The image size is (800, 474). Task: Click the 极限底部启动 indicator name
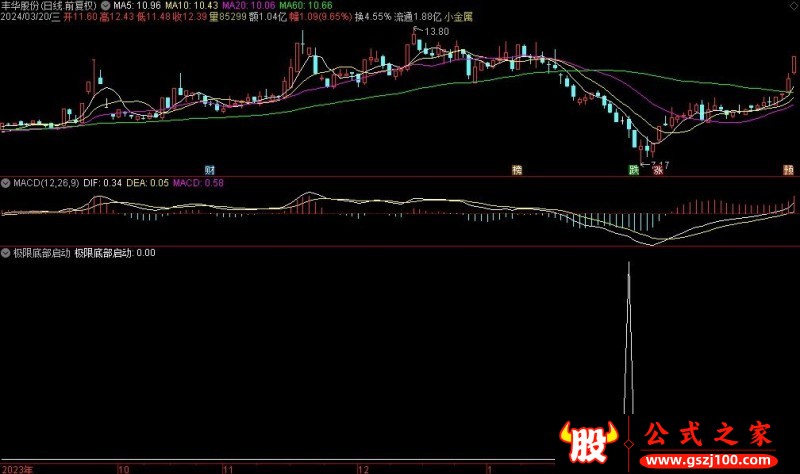(41, 253)
